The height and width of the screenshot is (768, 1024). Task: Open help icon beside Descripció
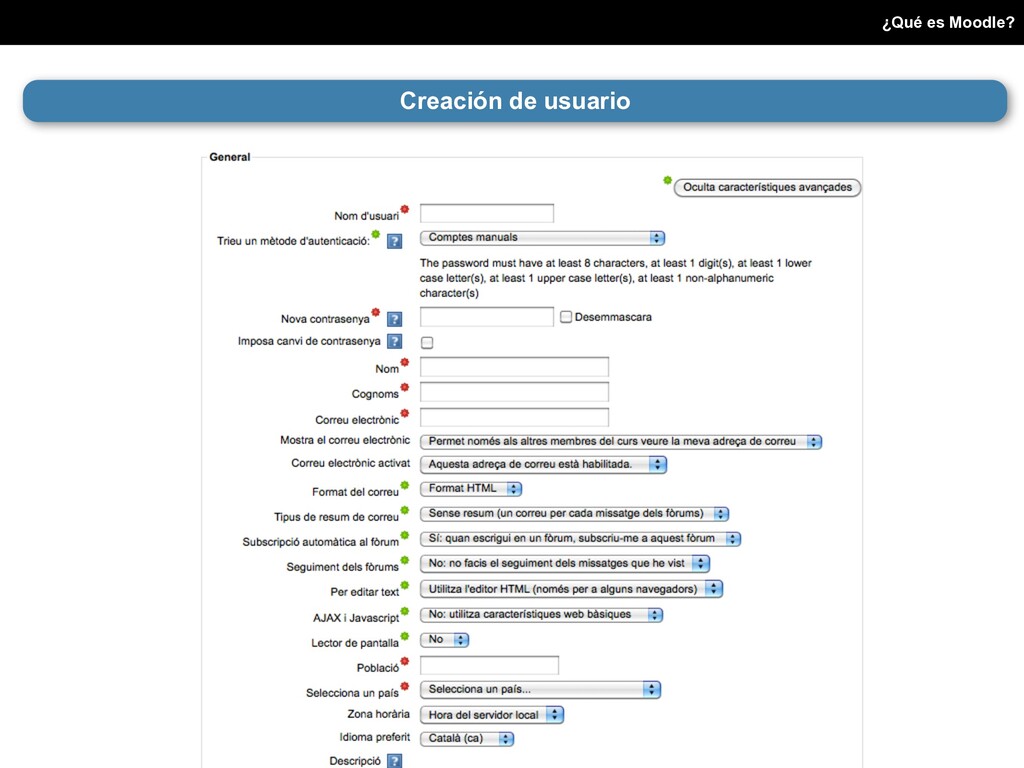click(x=394, y=761)
